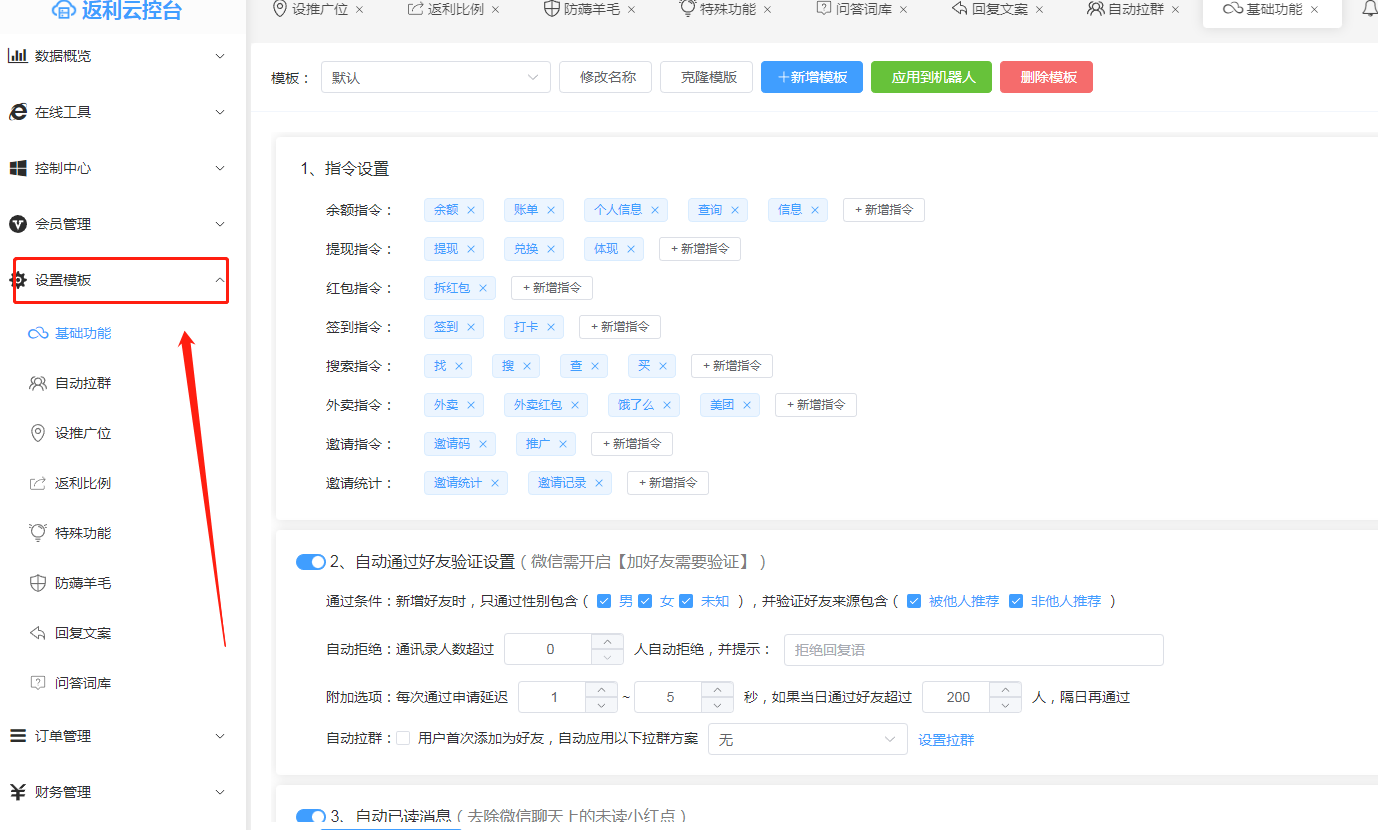Image resolution: width=1378 pixels, height=830 pixels.
Task: Enable the 用户首次添加为好友 auto group checkbox
Action: (403, 738)
